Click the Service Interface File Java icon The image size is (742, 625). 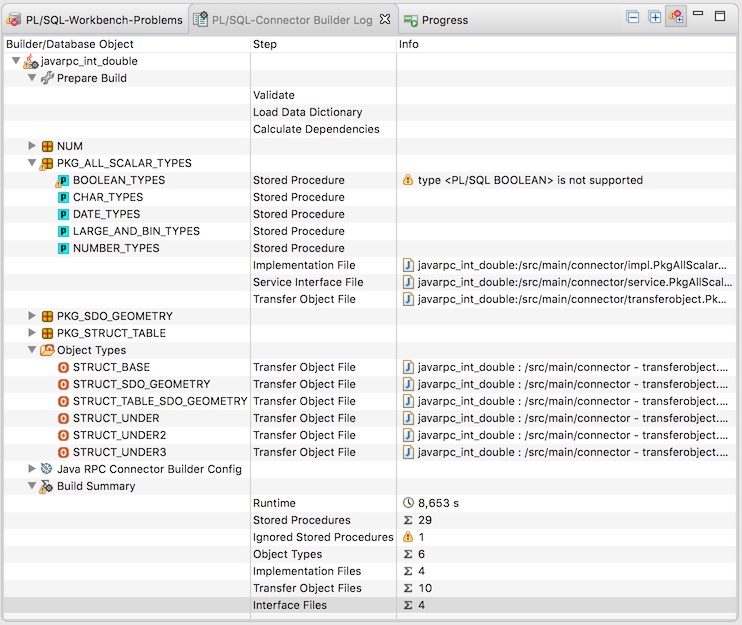pos(408,282)
